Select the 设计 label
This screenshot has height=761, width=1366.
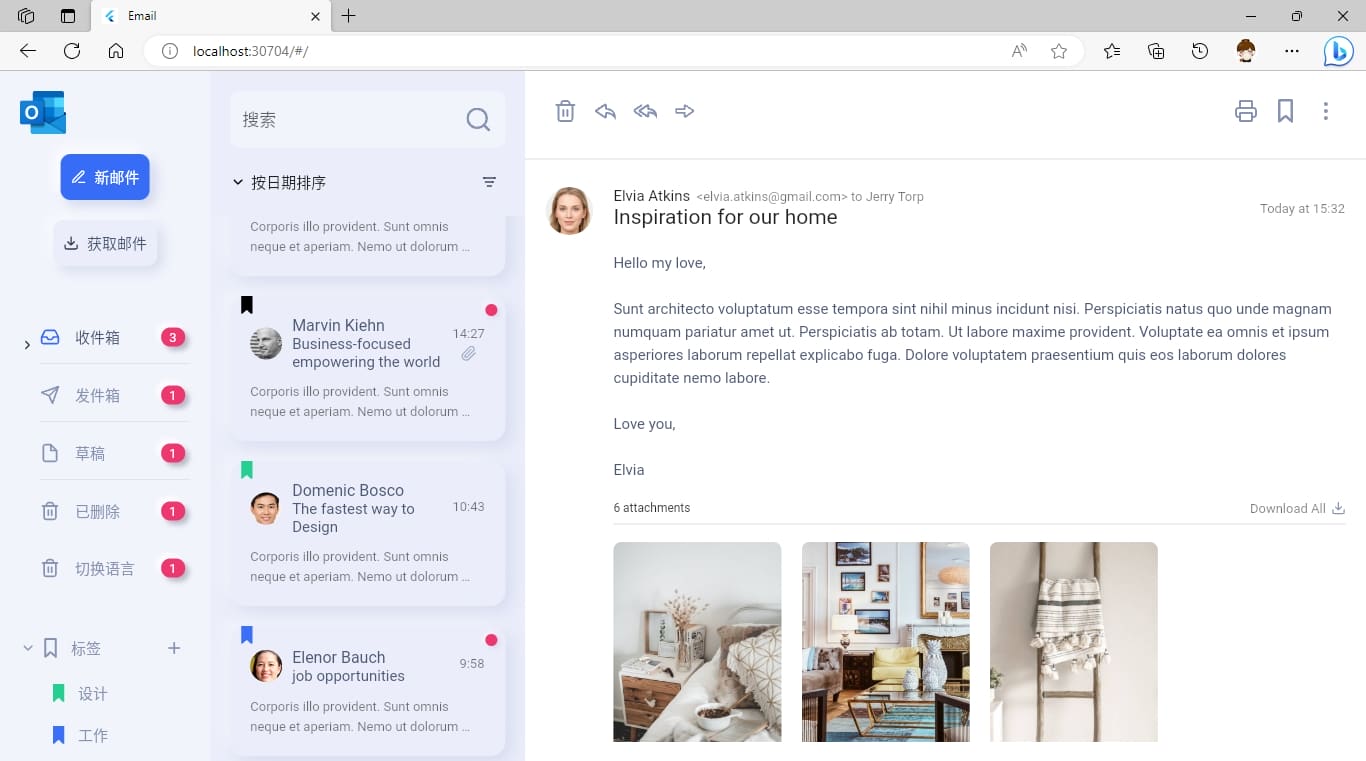pos(93,694)
